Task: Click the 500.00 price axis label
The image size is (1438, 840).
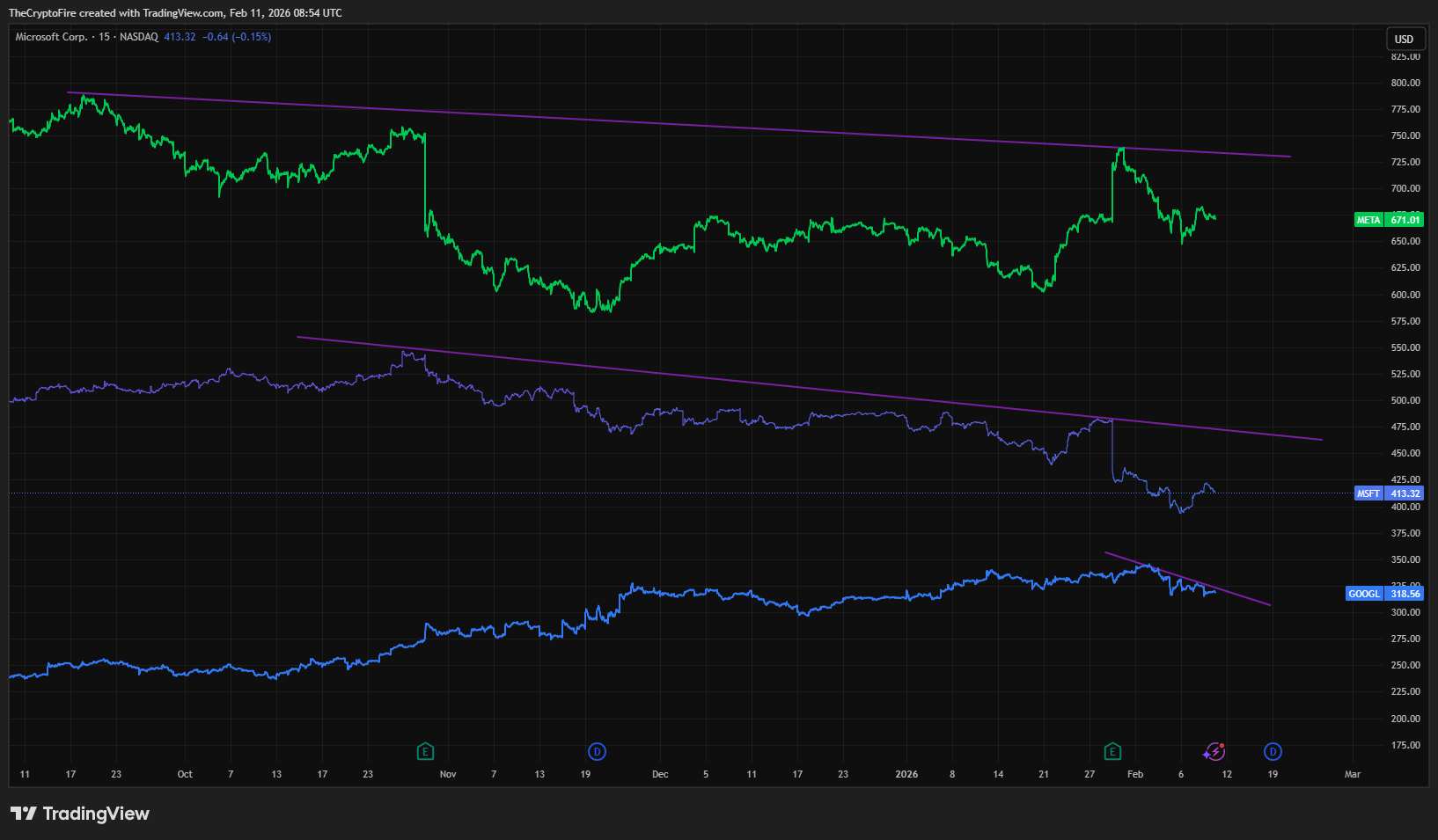Action: click(x=1405, y=400)
